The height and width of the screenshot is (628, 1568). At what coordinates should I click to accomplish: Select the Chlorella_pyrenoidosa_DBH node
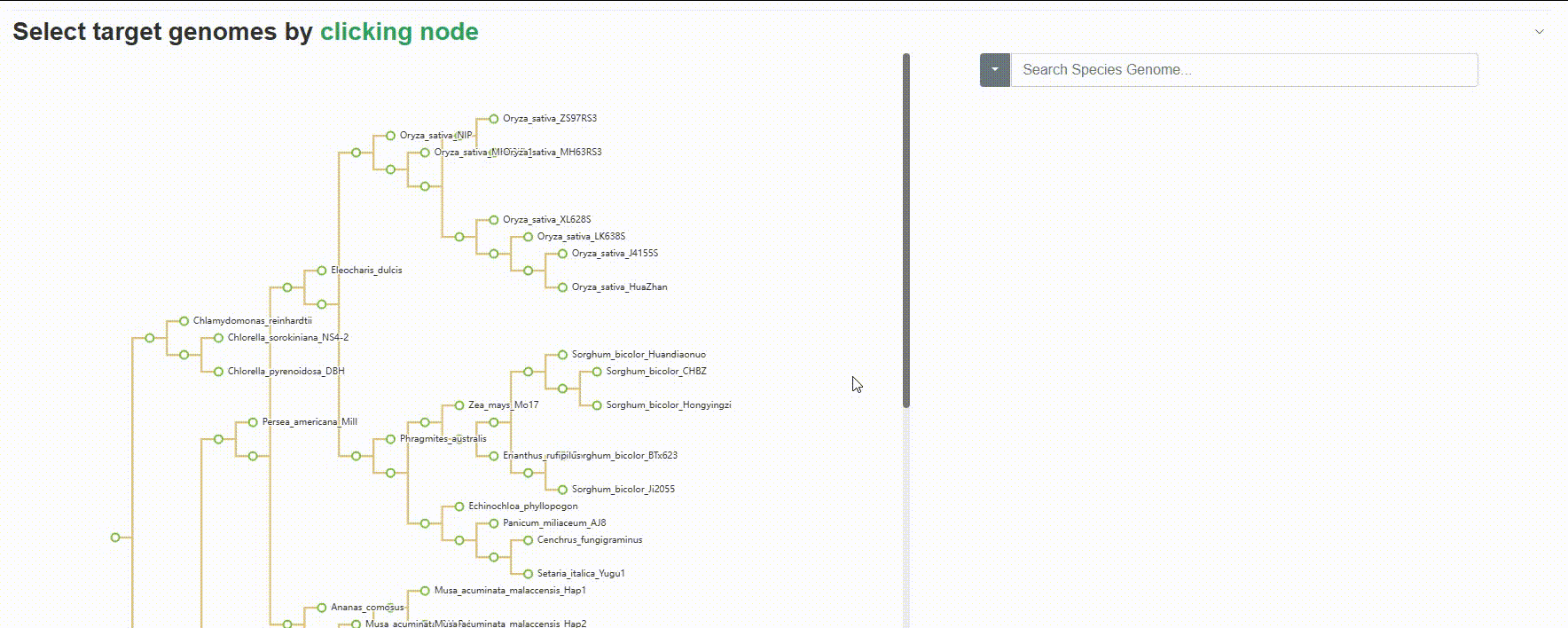coord(218,372)
